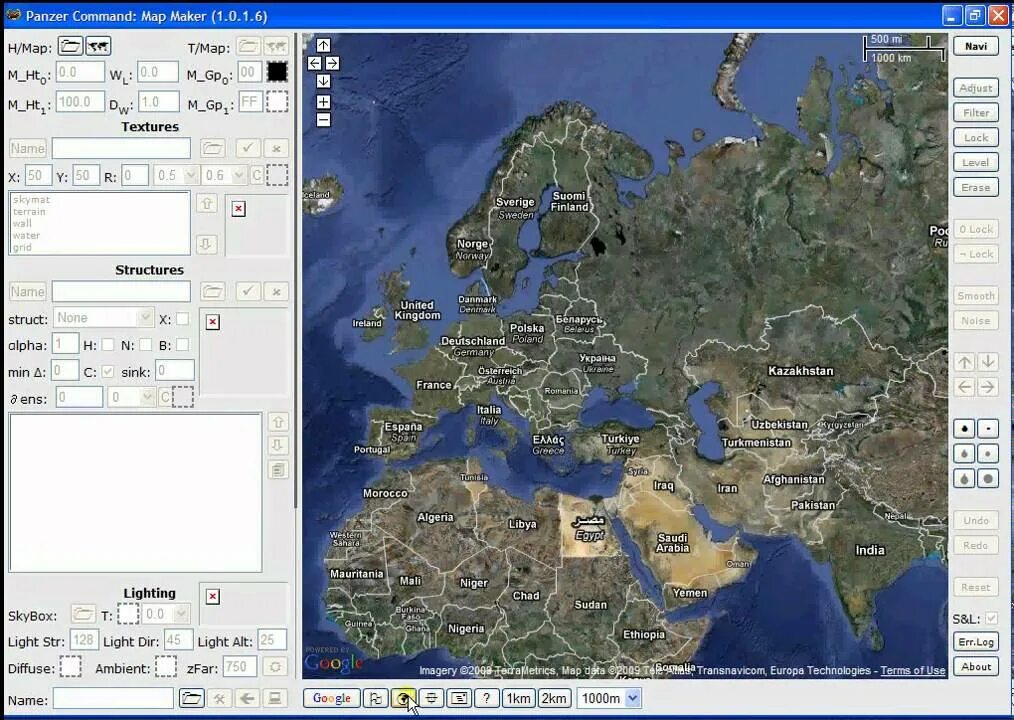Move texture up with the Textures up-arrow icon
The image size is (1014, 720).
coord(206,203)
